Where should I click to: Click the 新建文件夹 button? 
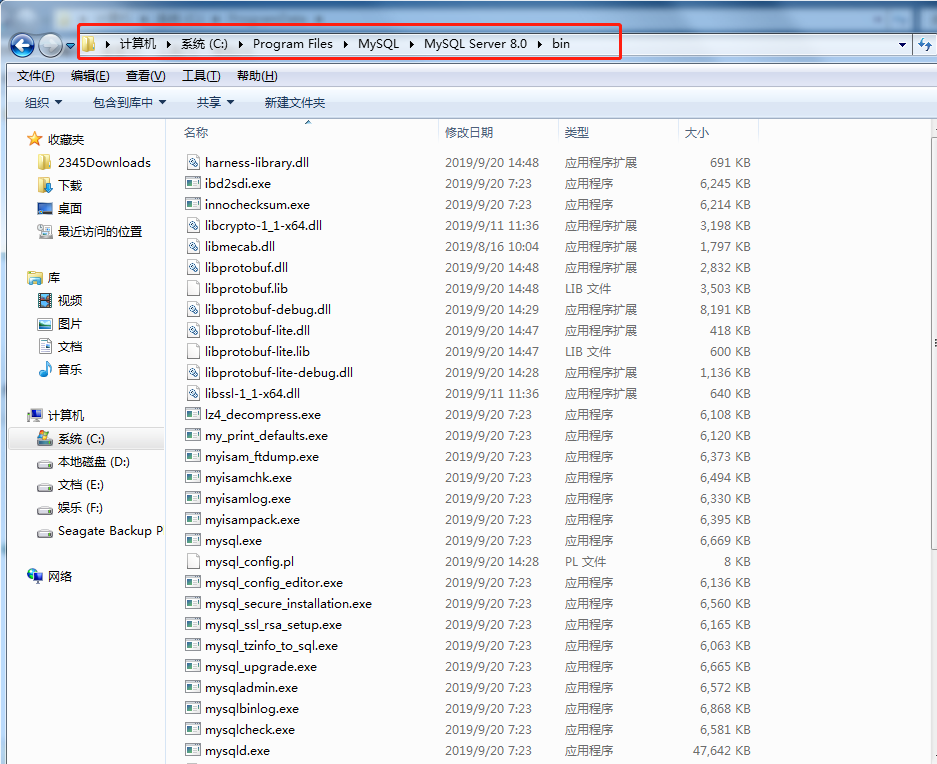pyautogui.click(x=295, y=103)
